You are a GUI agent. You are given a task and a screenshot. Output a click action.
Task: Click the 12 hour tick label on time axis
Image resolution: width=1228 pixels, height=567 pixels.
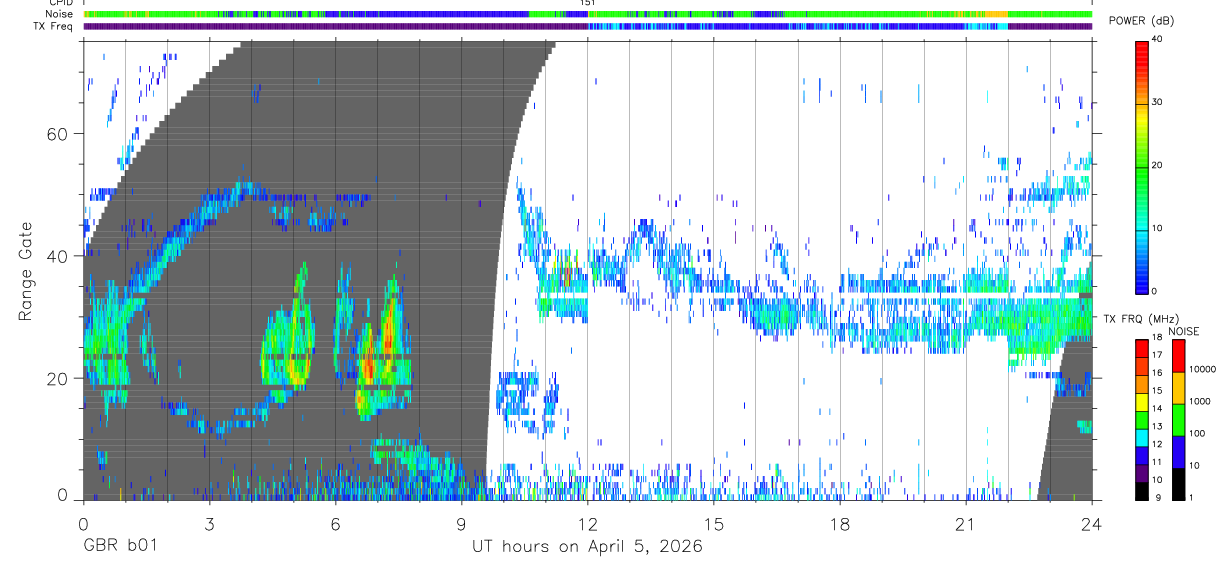click(588, 524)
